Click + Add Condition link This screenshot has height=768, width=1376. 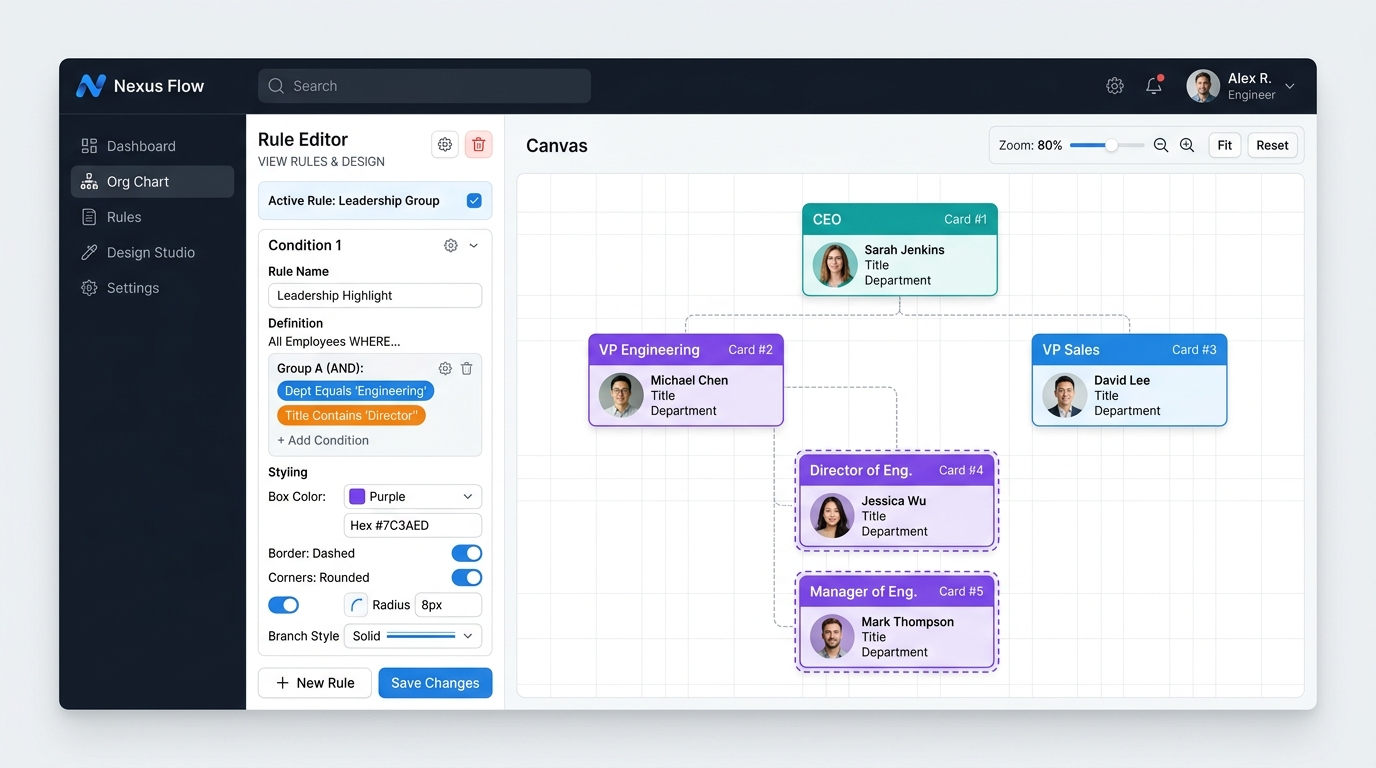coord(323,440)
